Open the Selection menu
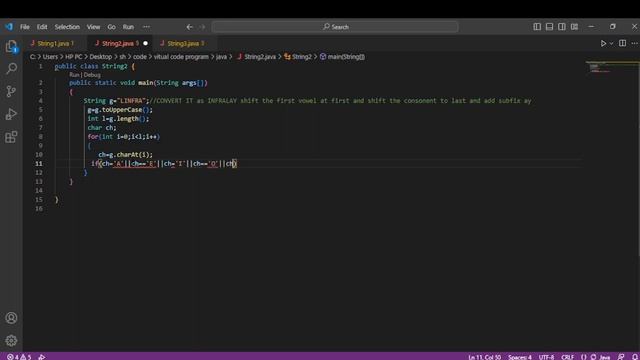 [x=67, y=27]
